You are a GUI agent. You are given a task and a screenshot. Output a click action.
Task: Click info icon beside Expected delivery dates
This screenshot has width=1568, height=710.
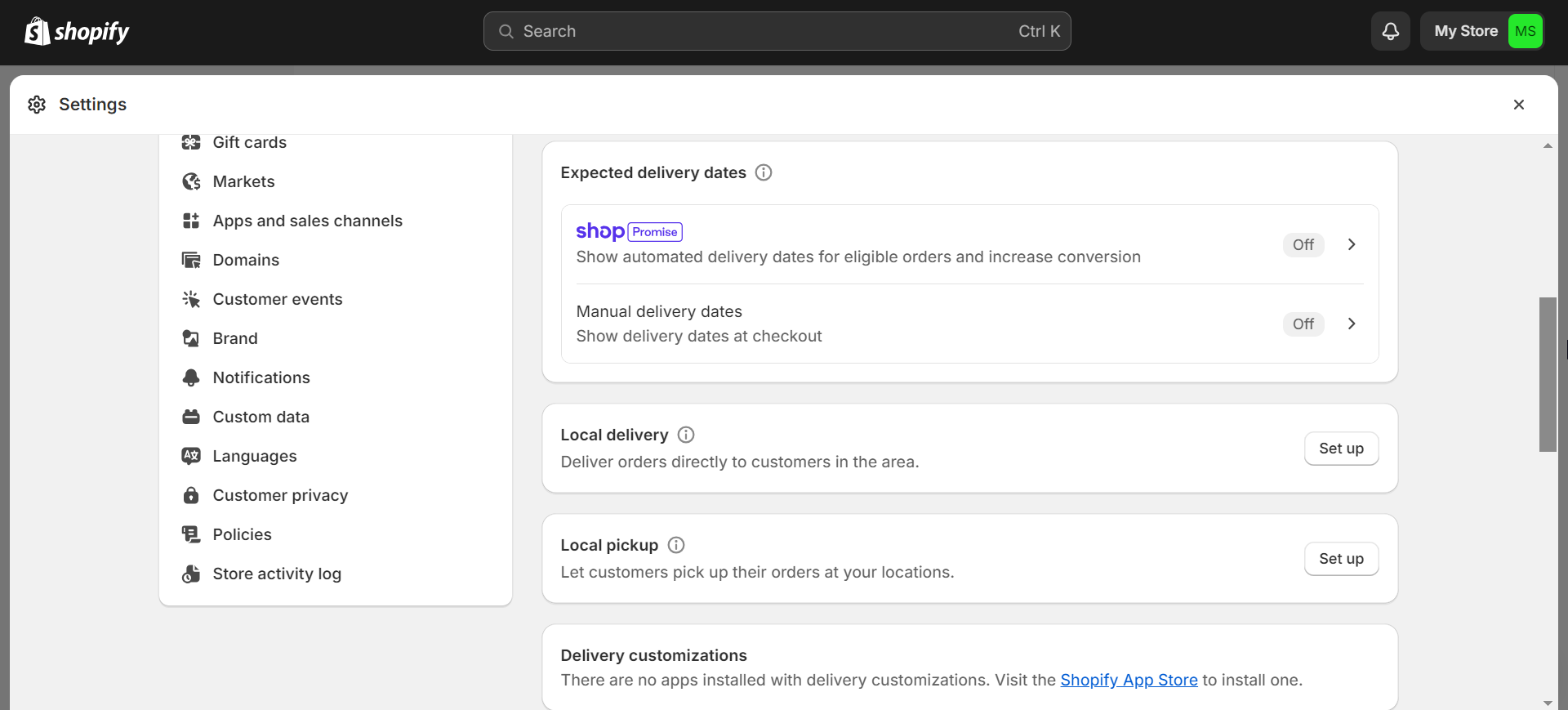pos(764,172)
